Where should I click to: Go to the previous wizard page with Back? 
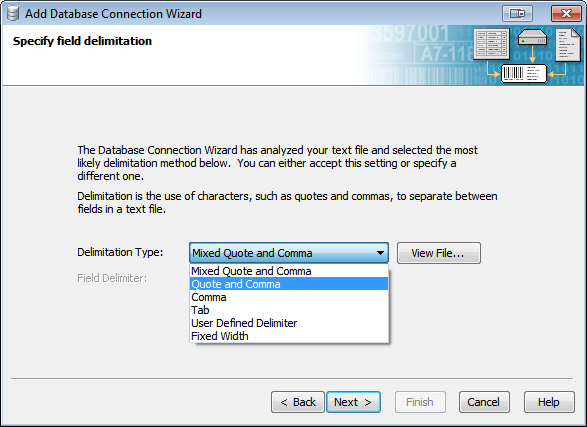point(298,402)
